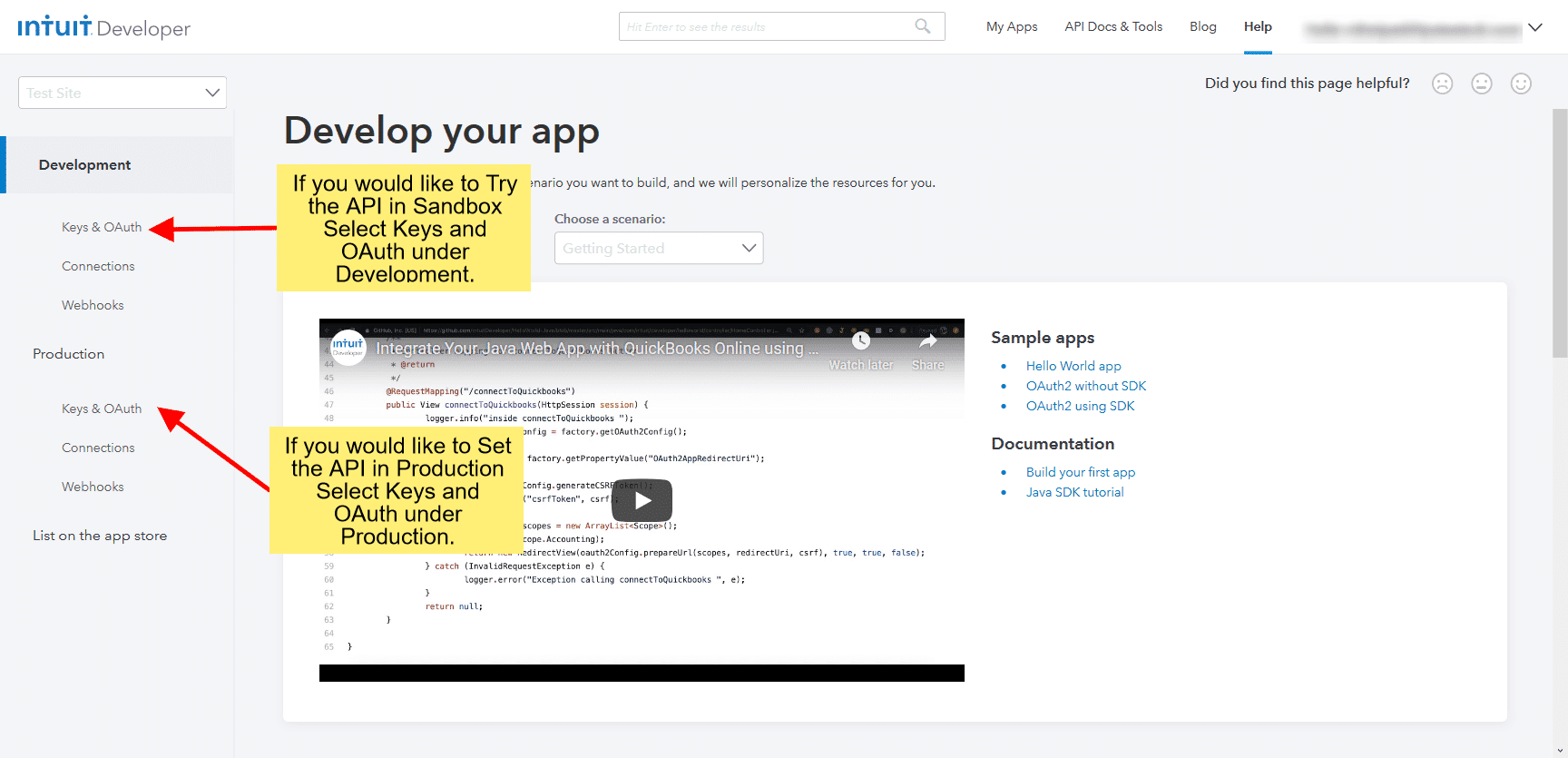
Task: Open the Test Site app dropdown
Action: (122, 93)
